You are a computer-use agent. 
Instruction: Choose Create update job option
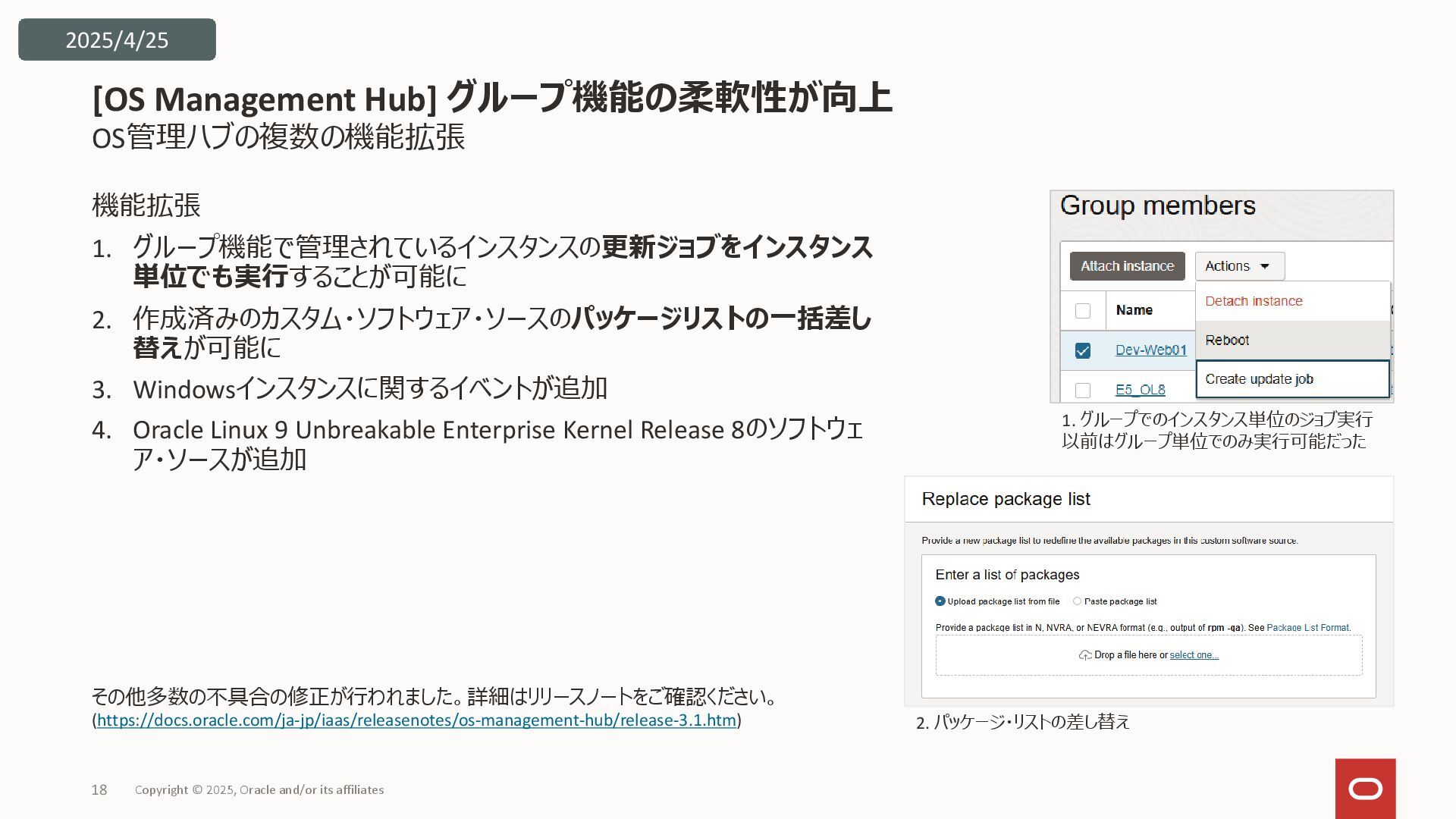[1259, 379]
